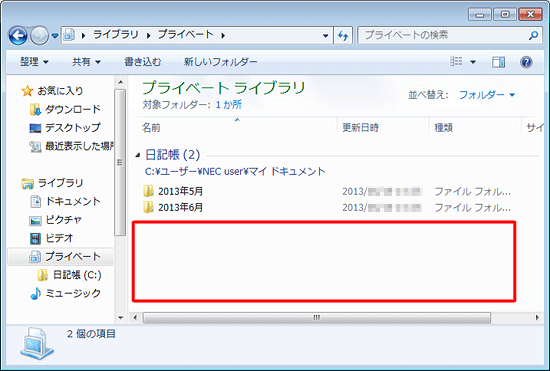Expand the arrow after プライベート breadcrumb
Screen dimensions: 550x371
[x=223, y=35]
